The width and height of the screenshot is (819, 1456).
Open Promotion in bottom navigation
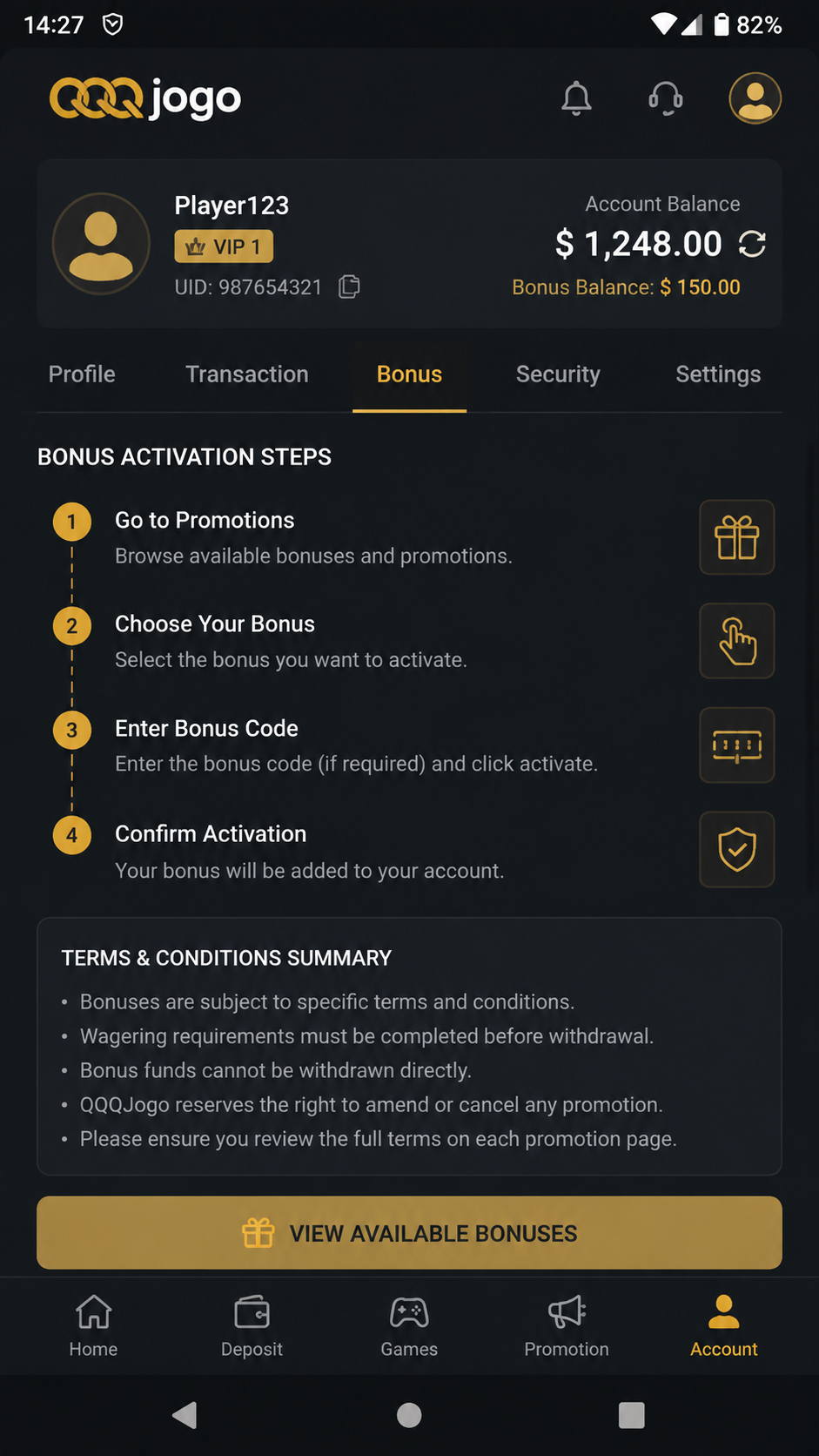(x=567, y=1326)
